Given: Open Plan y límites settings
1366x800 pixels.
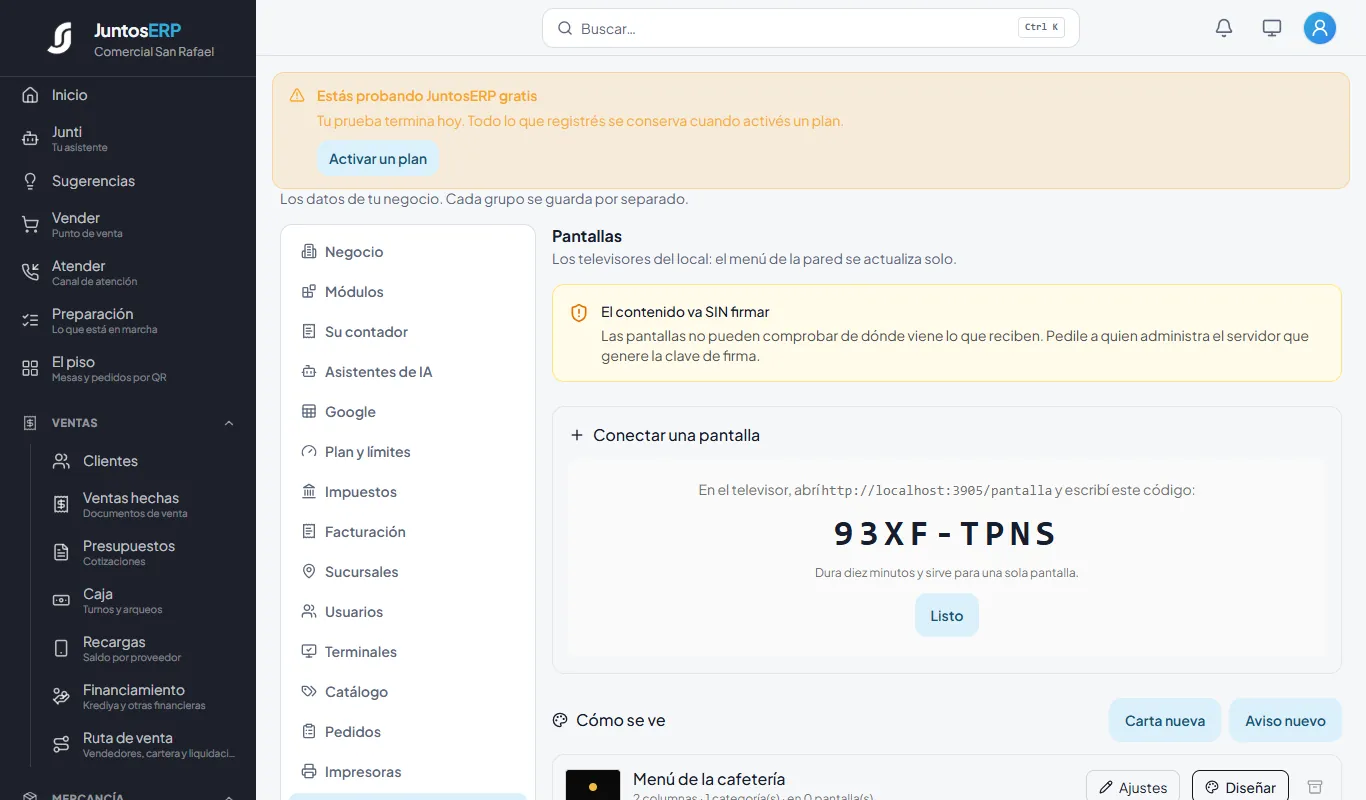Looking at the screenshot, I should click(408, 452).
